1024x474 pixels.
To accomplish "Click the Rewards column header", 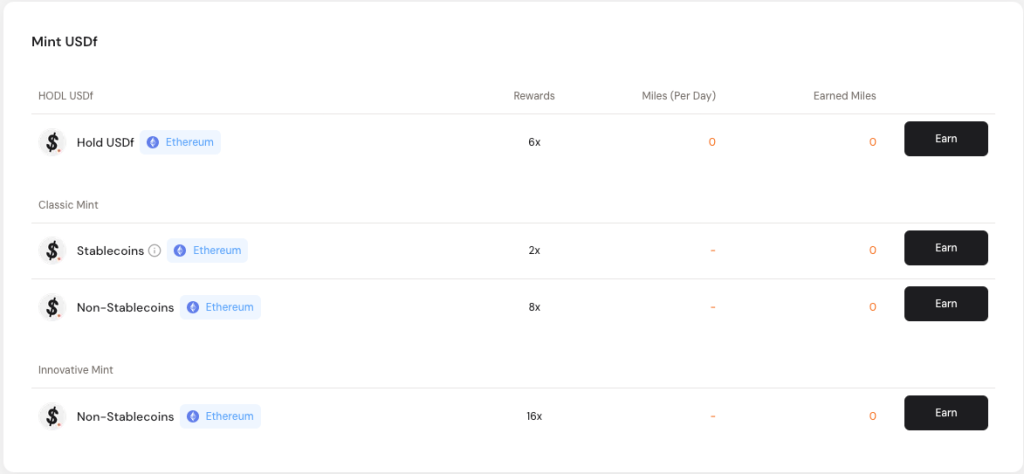I will [x=534, y=96].
